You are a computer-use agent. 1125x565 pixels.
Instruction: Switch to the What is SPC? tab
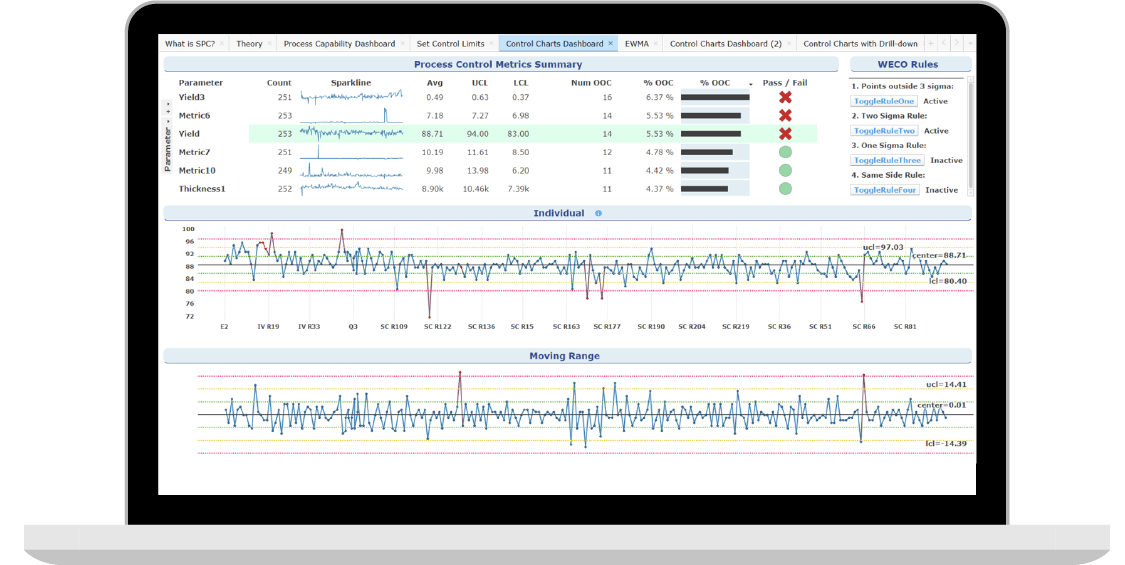(x=189, y=44)
